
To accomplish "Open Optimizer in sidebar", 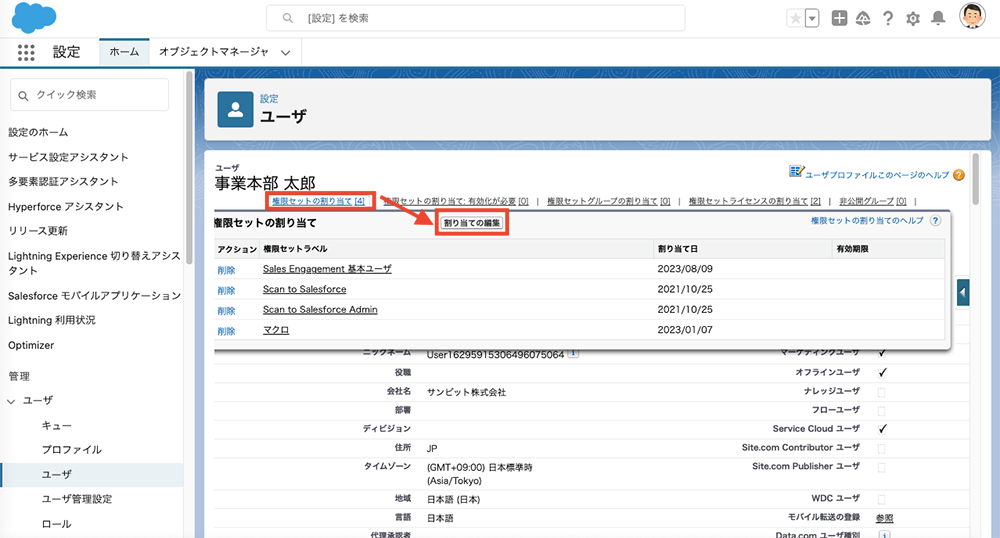I will tap(31, 345).
